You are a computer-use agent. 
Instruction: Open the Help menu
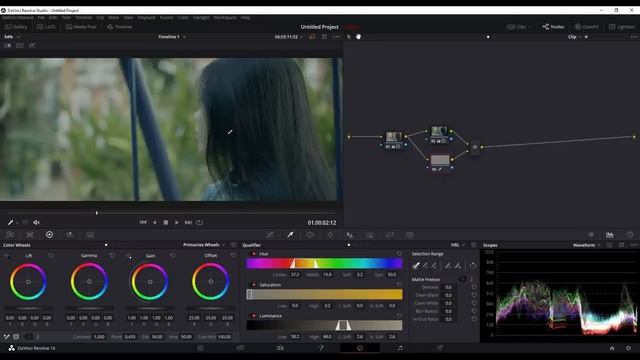point(245,18)
